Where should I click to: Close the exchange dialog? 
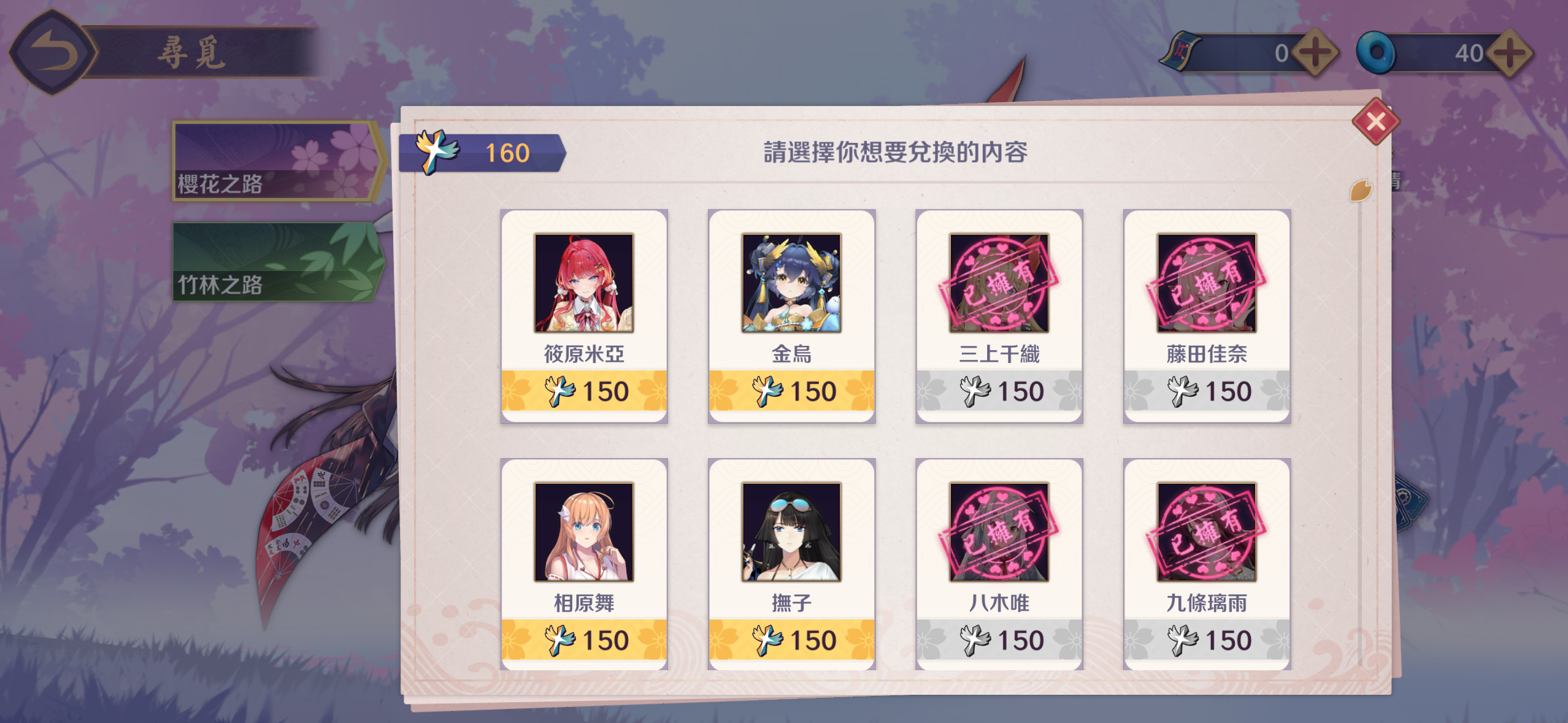coord(1375,121)
